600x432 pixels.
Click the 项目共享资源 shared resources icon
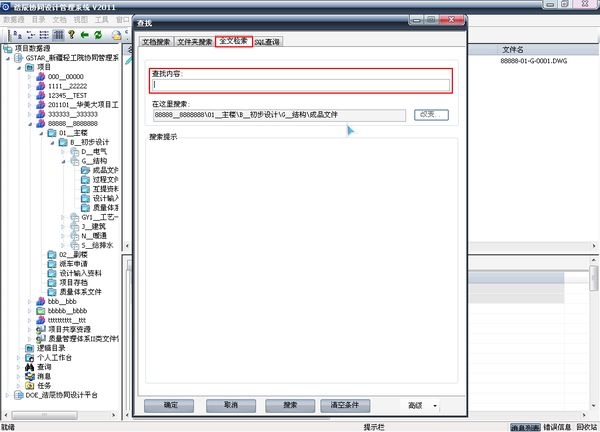pyautogui.click(x=40, y=329)
